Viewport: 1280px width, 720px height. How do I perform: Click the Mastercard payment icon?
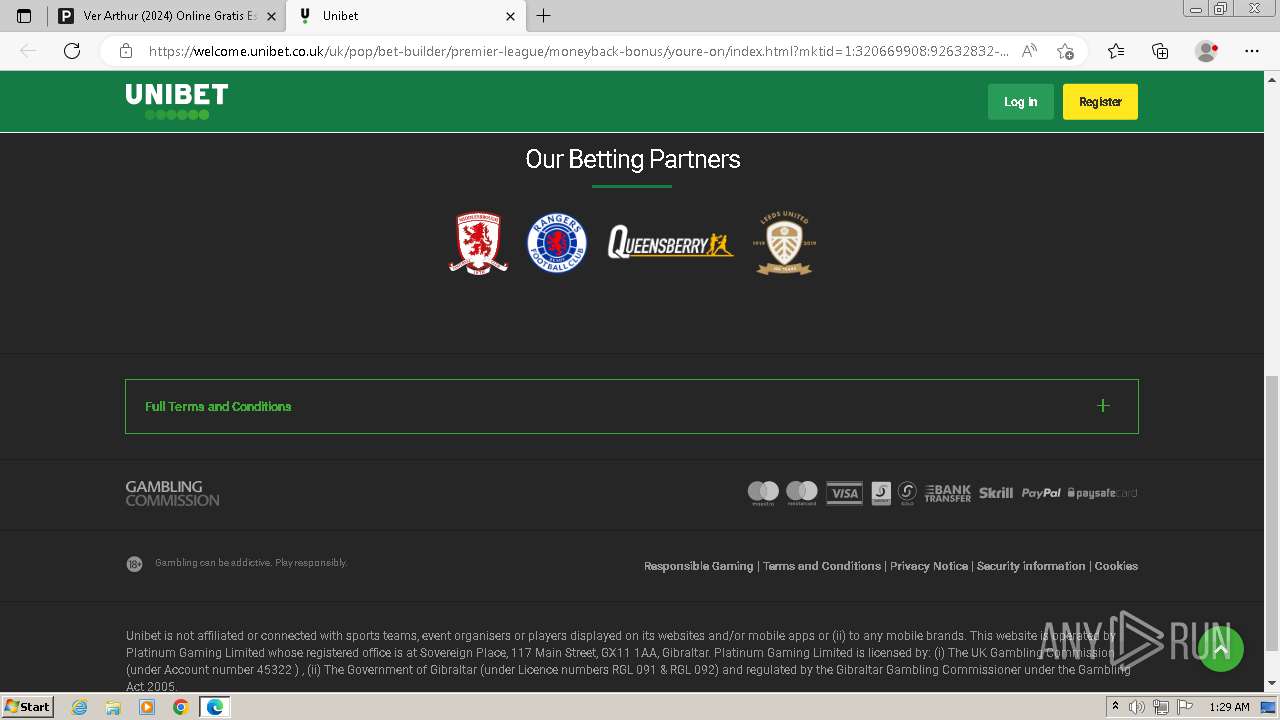coord(802,492)
